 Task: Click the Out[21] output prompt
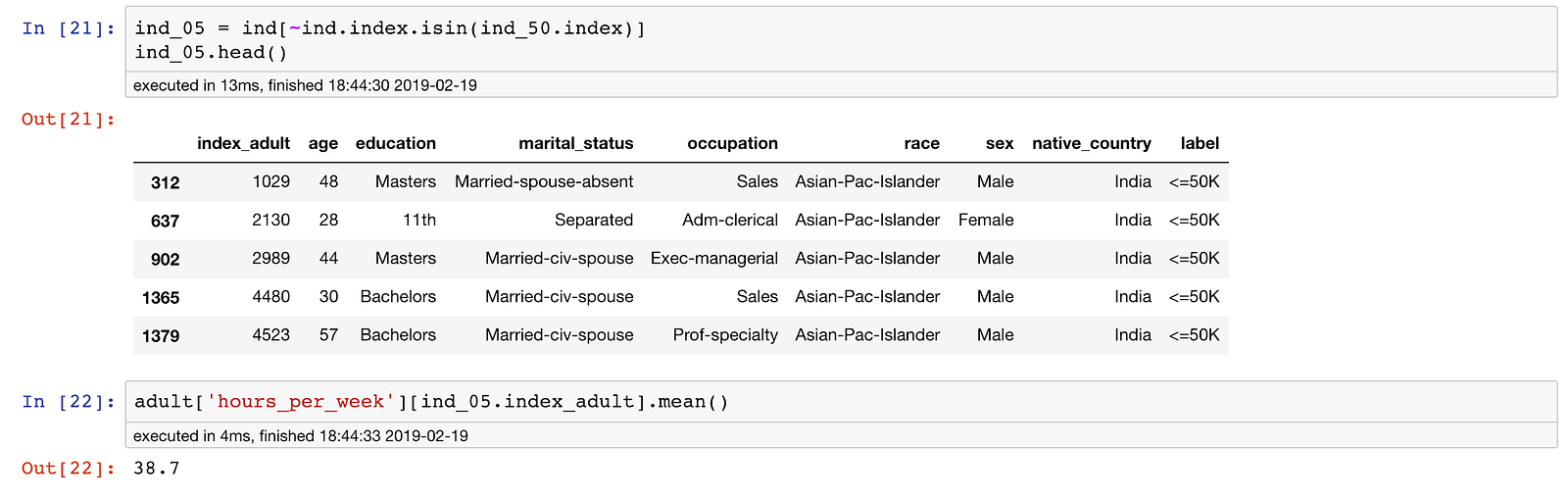69,120
